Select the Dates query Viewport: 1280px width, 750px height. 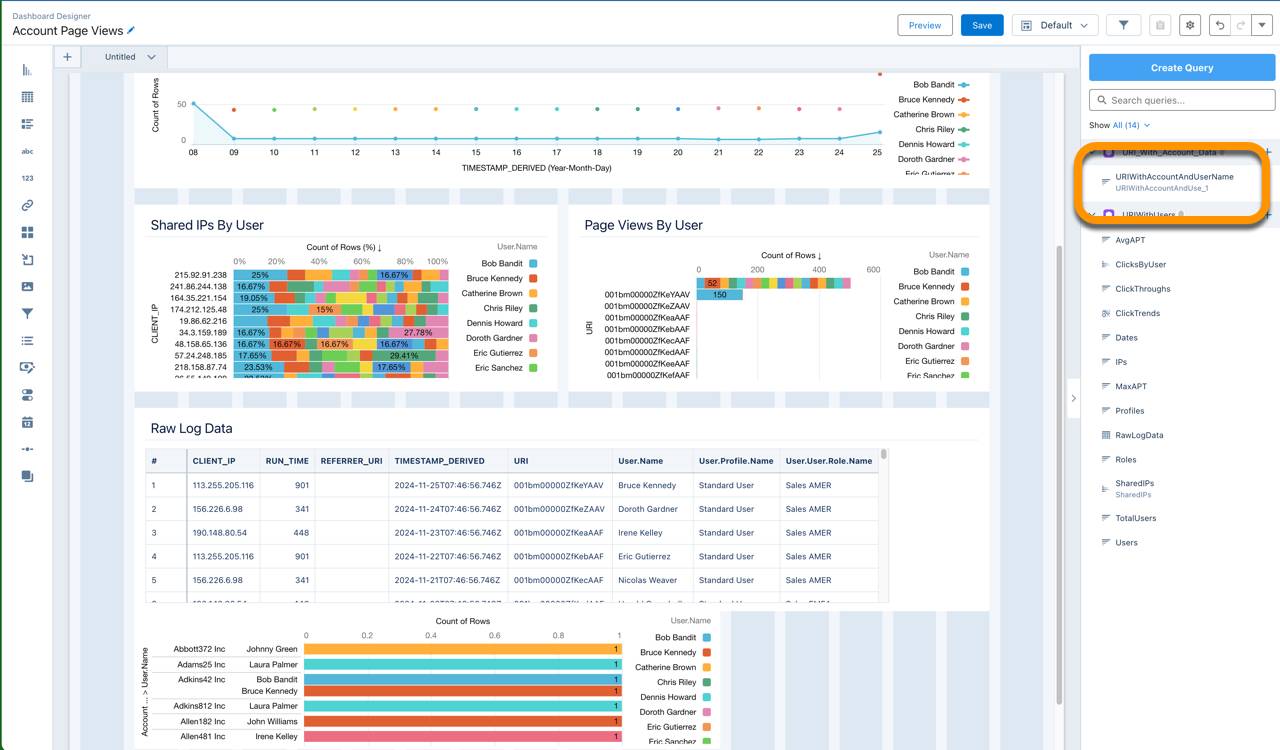1126,338
